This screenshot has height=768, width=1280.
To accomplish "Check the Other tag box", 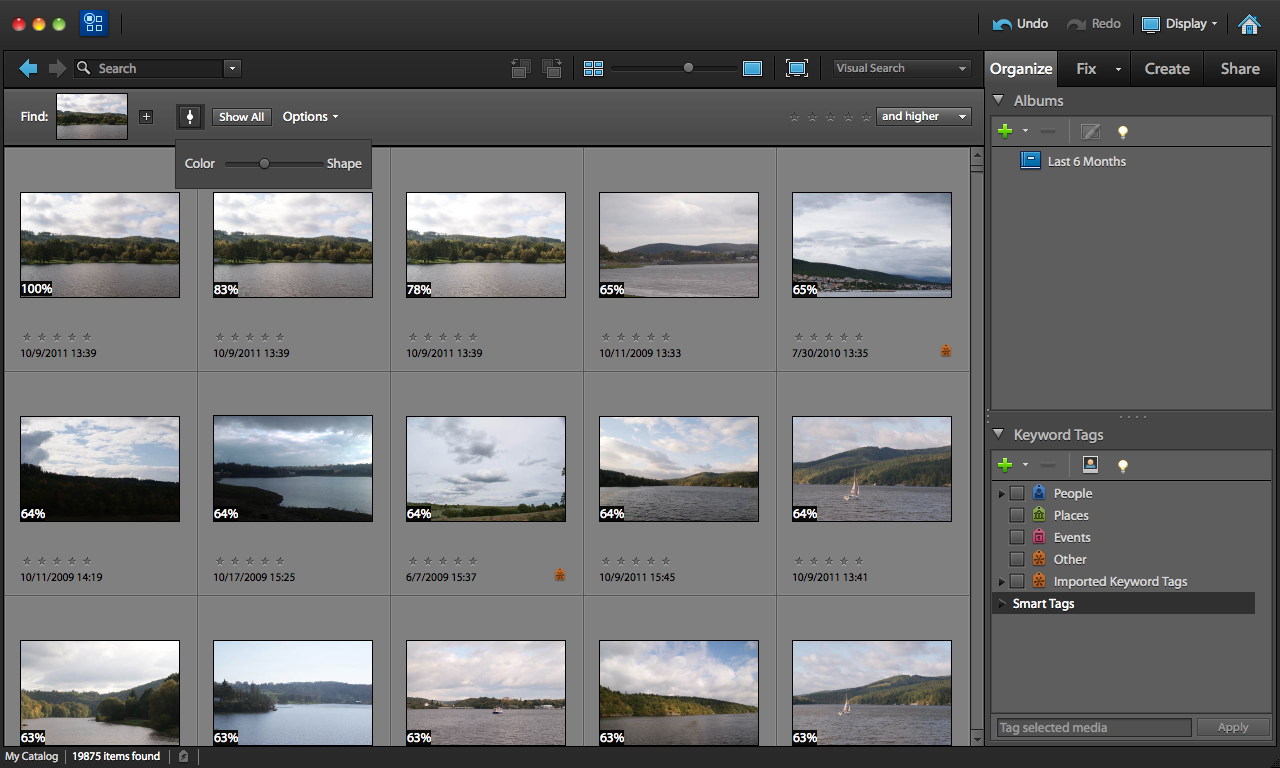I will click(x=1017, y=559).
